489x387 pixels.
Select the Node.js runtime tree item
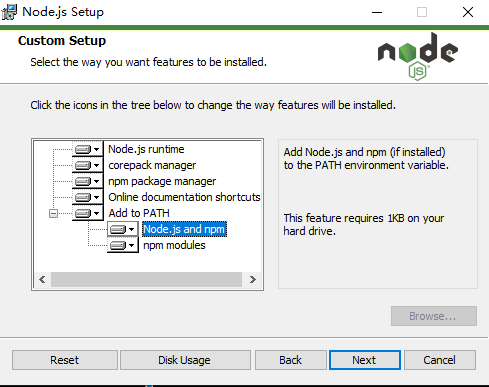[x=146, y=149]
